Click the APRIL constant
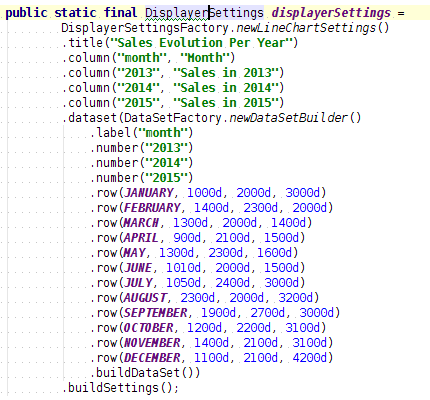The height and width of the screenshot is (400, 430). pyautogui.click(x=141, y=238)
